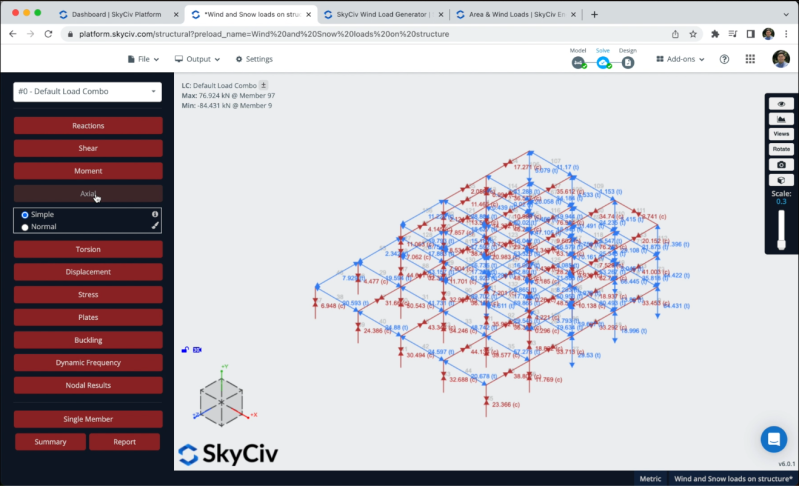Click the blue 3D camera icon
Screen dimensions: 799x486
coord(197,350)
